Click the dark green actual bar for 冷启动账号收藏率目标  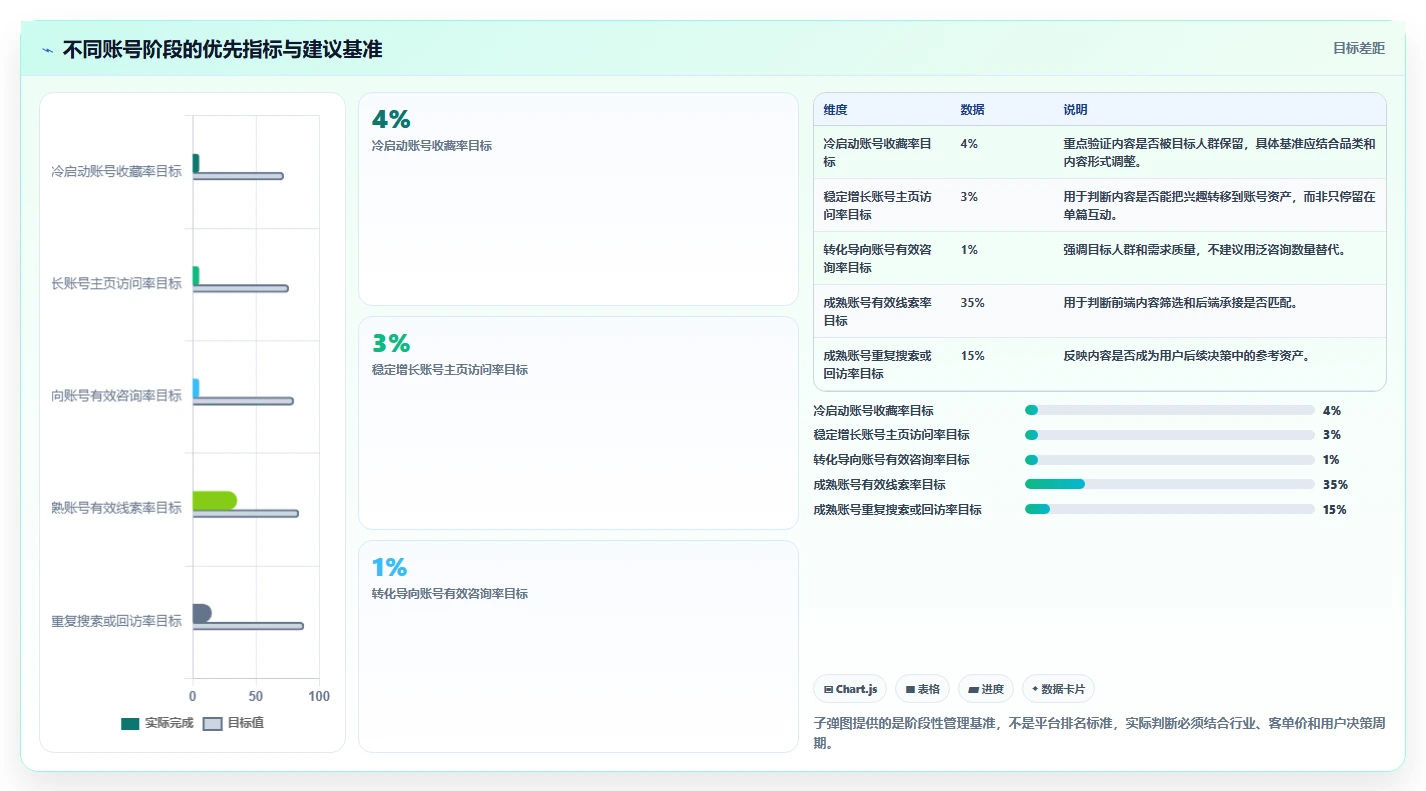(x=196, y=163)
